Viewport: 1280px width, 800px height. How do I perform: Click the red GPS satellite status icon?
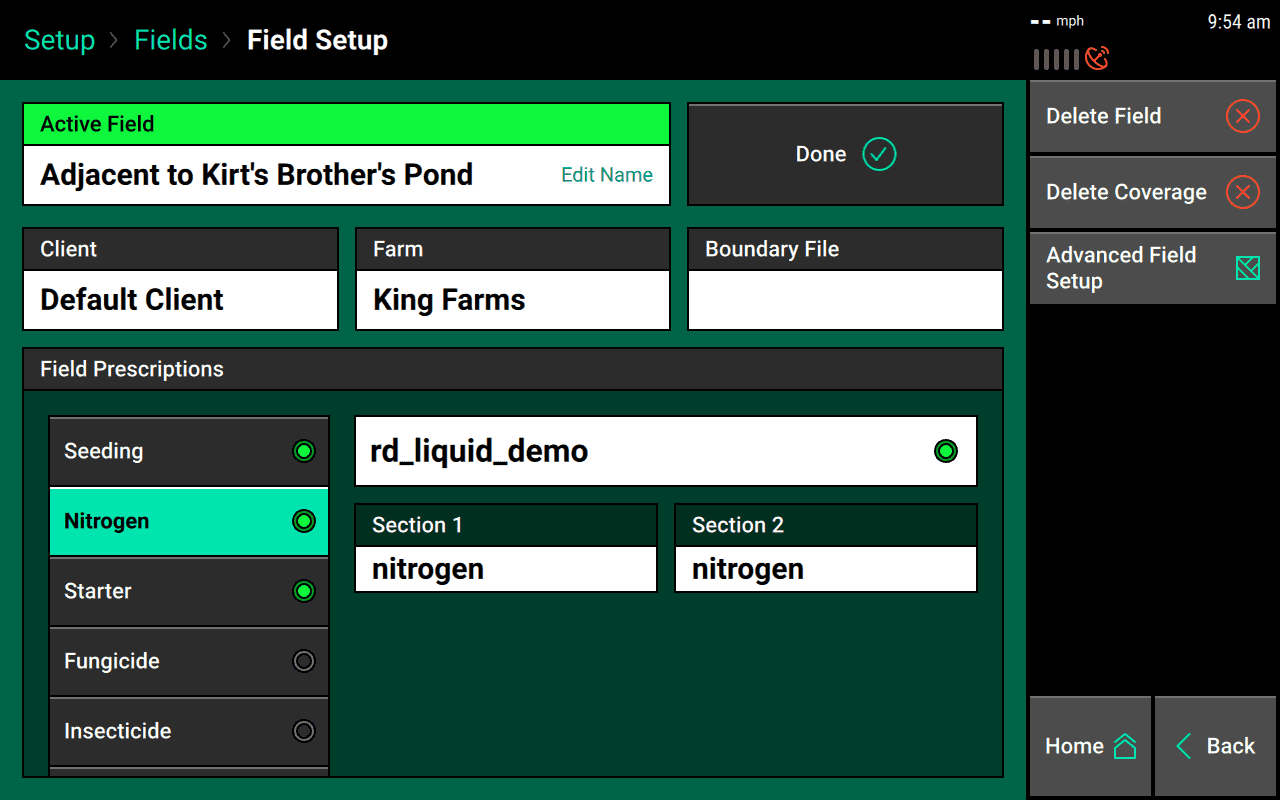coord(1097,58)
